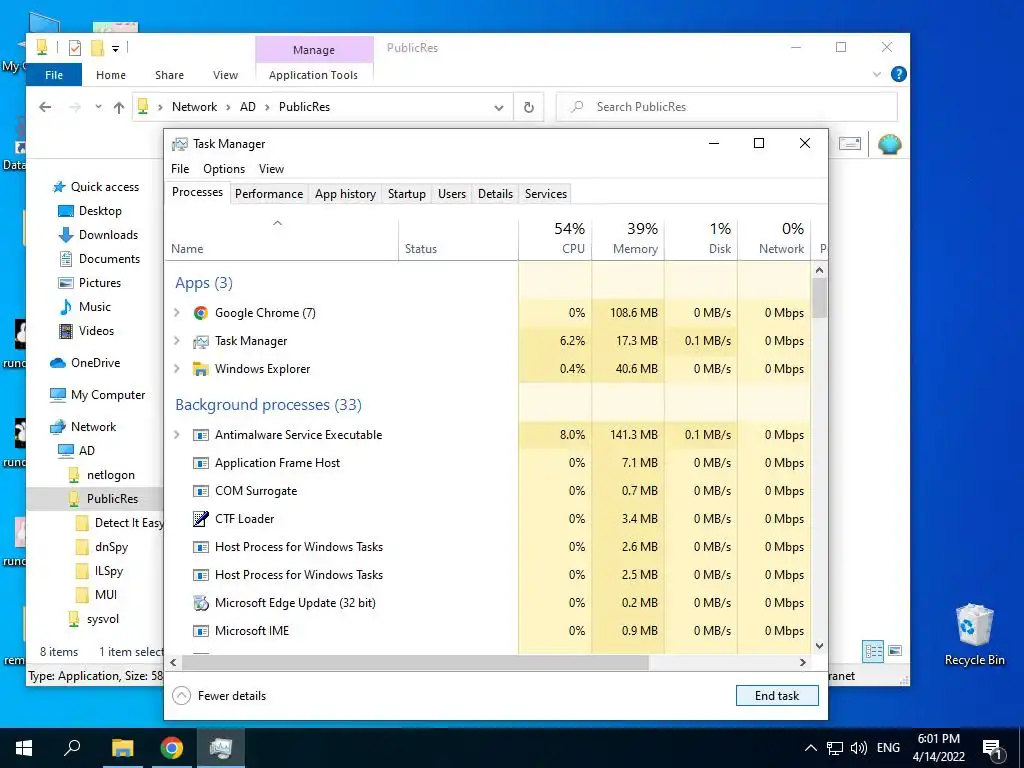This screenshot has width=1024, height=768.
Task: Expand the Task Manager process group
Action: pyautogui.click(x=176, y=341)
